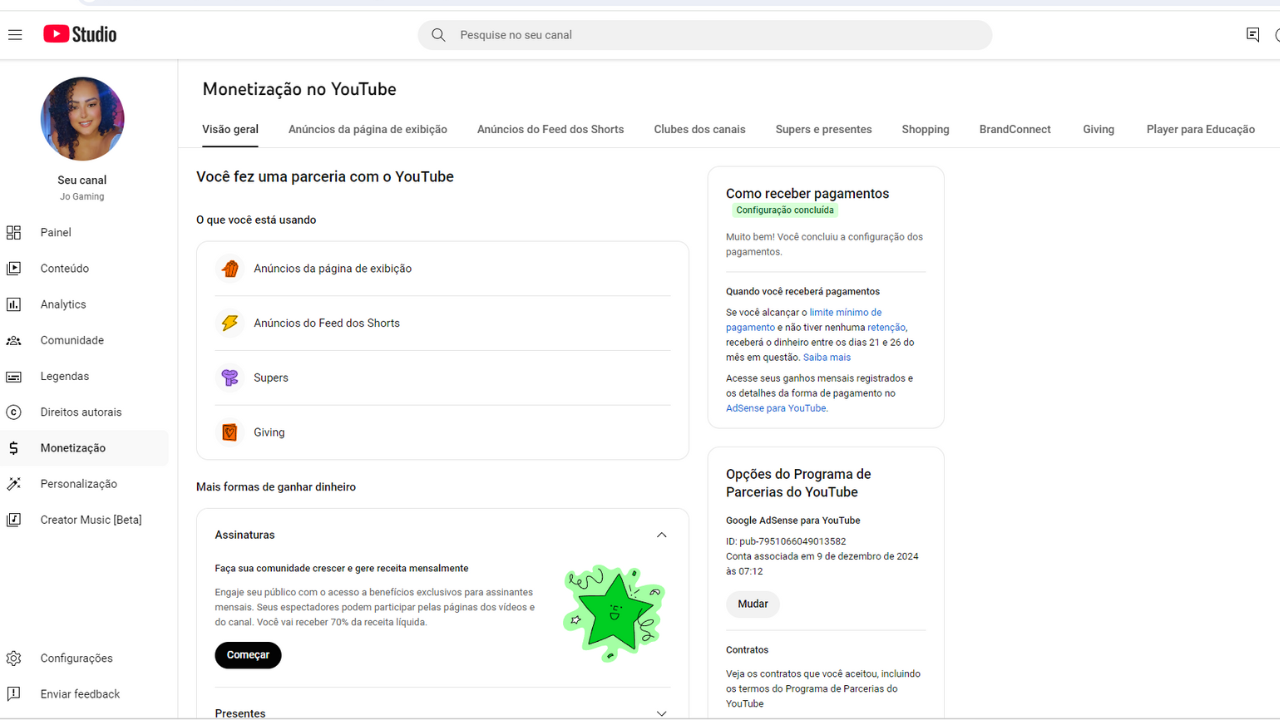Go to Painel in sidebar
This screenshot has width=1280, height=720.
pos(84,233)
